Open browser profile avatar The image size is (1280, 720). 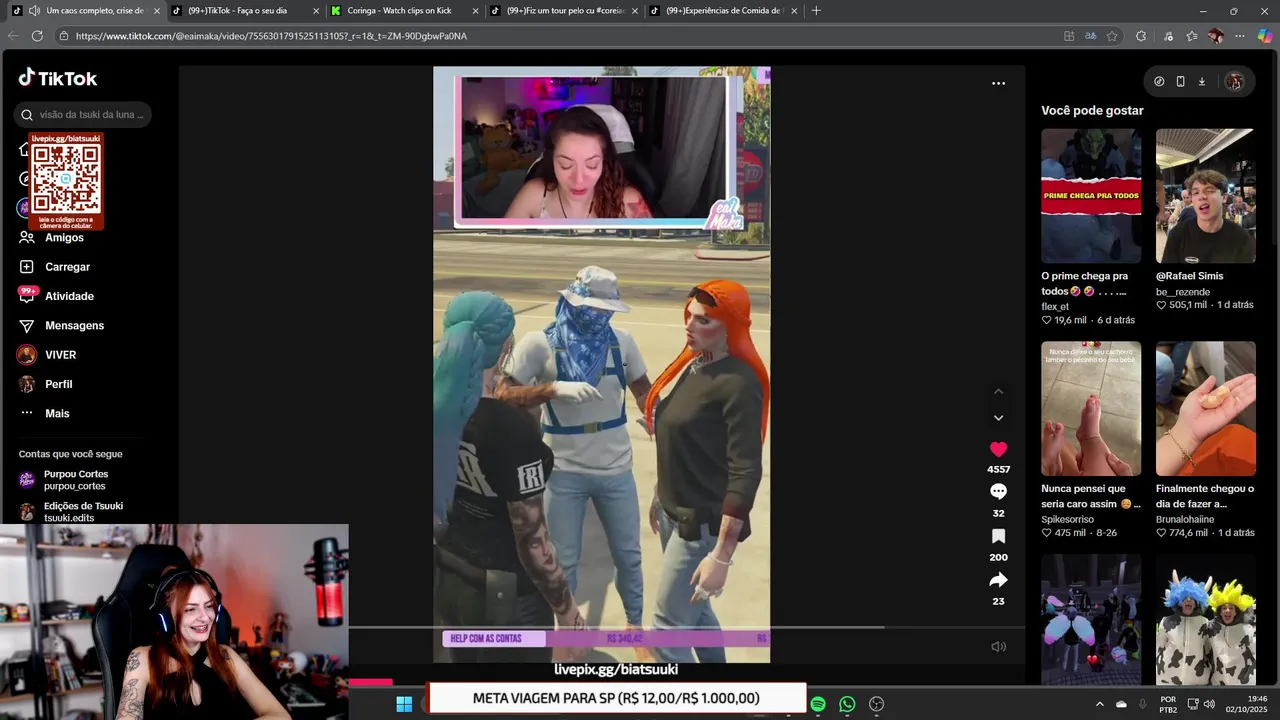[x=1215, y=36]
